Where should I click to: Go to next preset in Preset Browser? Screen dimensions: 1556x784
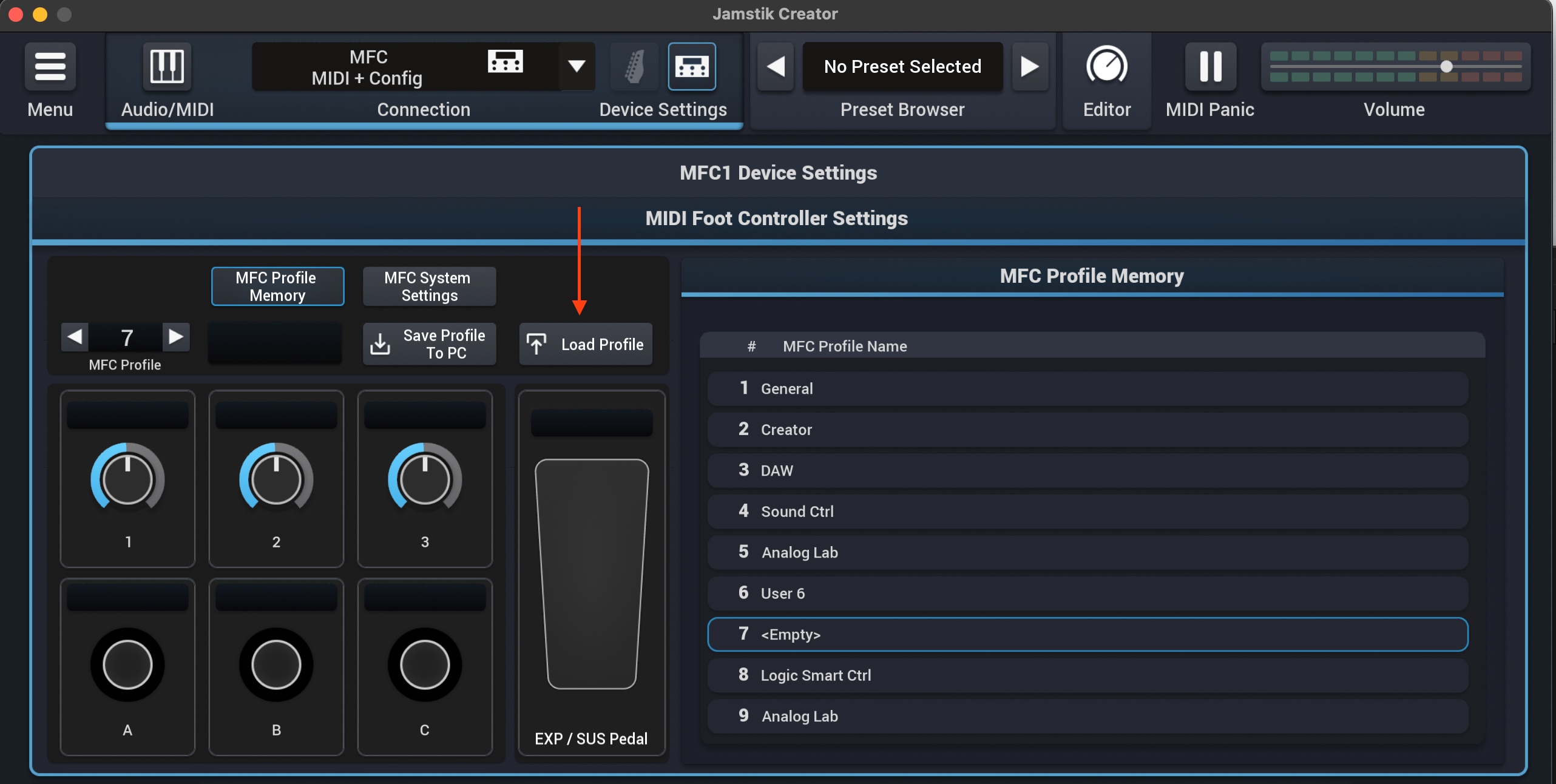pyautogui.click(x=1030, y=67)
